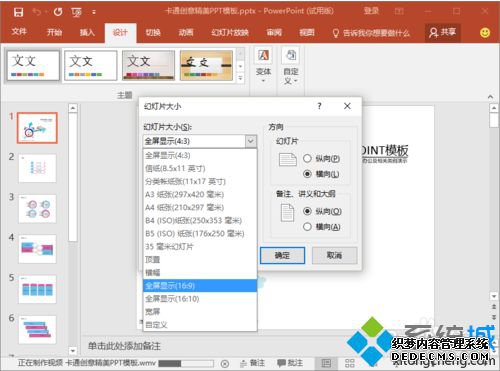
Task: Choose B4 (ISO) paper size option
Action: pos(200,220)
